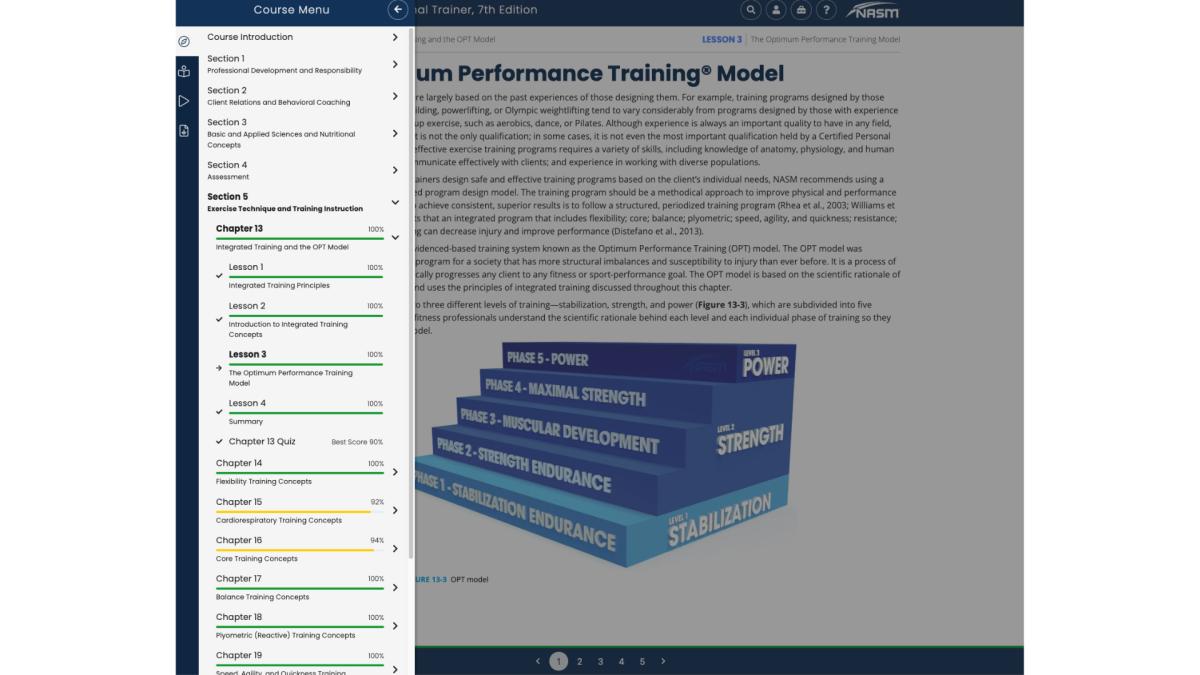The width and height of the screenshot is (1200, 675).
Task: Click Chapter 13 progress bar at 100%
Action: point(299,239)
